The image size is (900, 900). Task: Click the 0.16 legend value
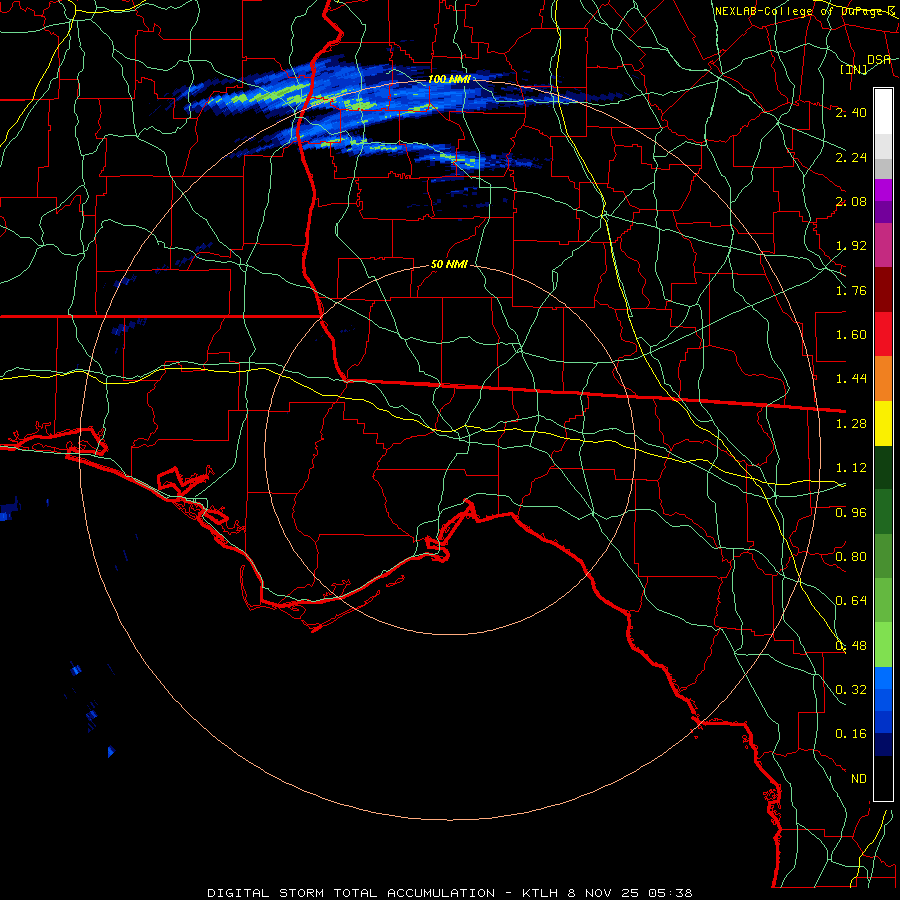[851, 734]
